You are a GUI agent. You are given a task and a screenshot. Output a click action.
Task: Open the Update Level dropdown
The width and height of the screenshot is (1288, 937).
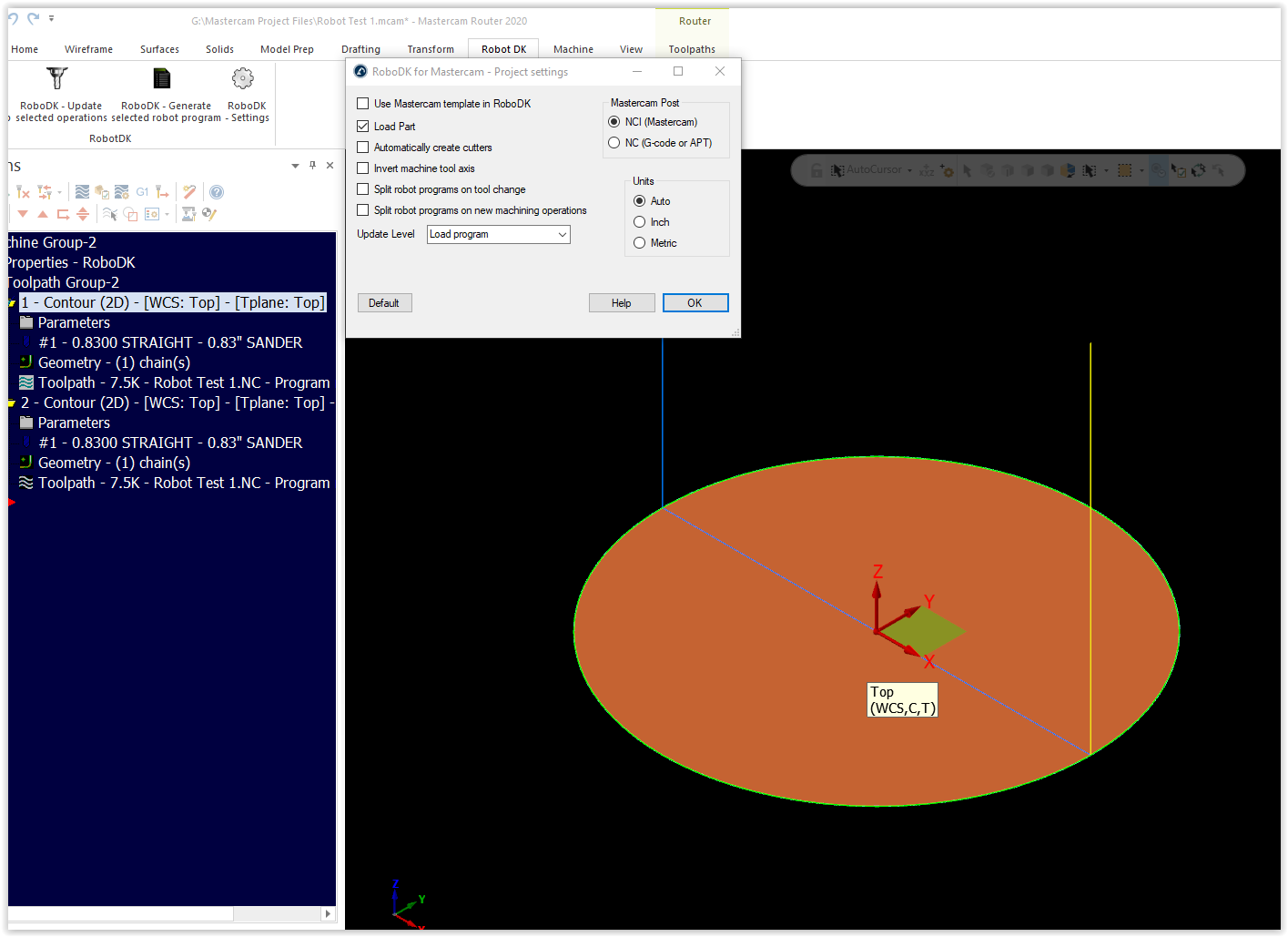499,235
